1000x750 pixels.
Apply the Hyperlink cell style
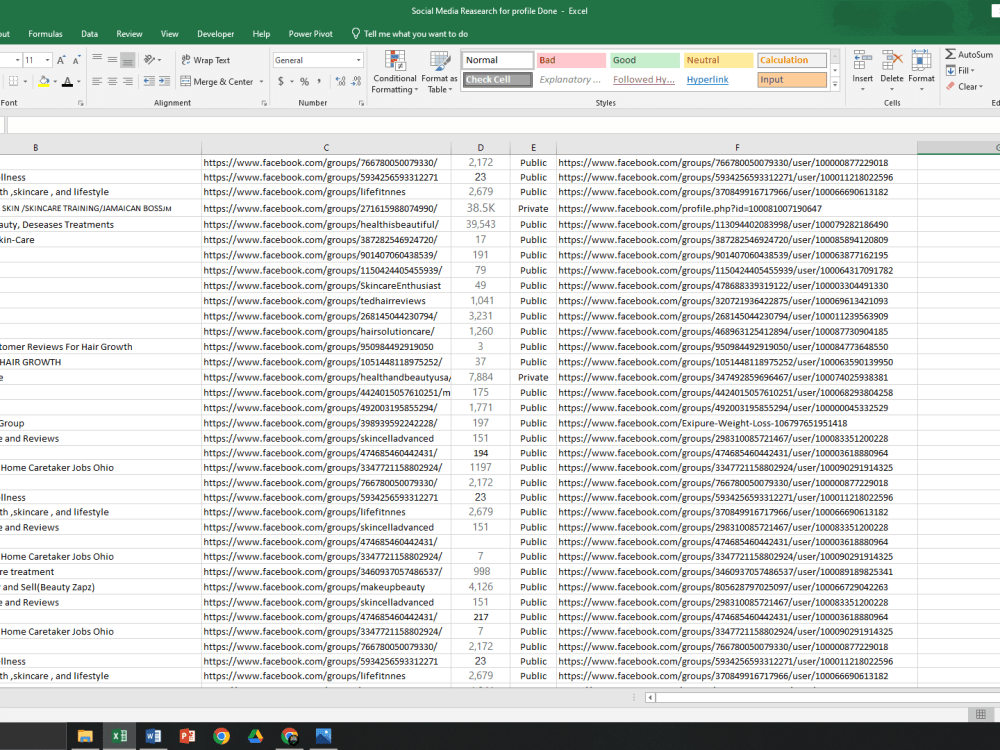pos(718,80)
